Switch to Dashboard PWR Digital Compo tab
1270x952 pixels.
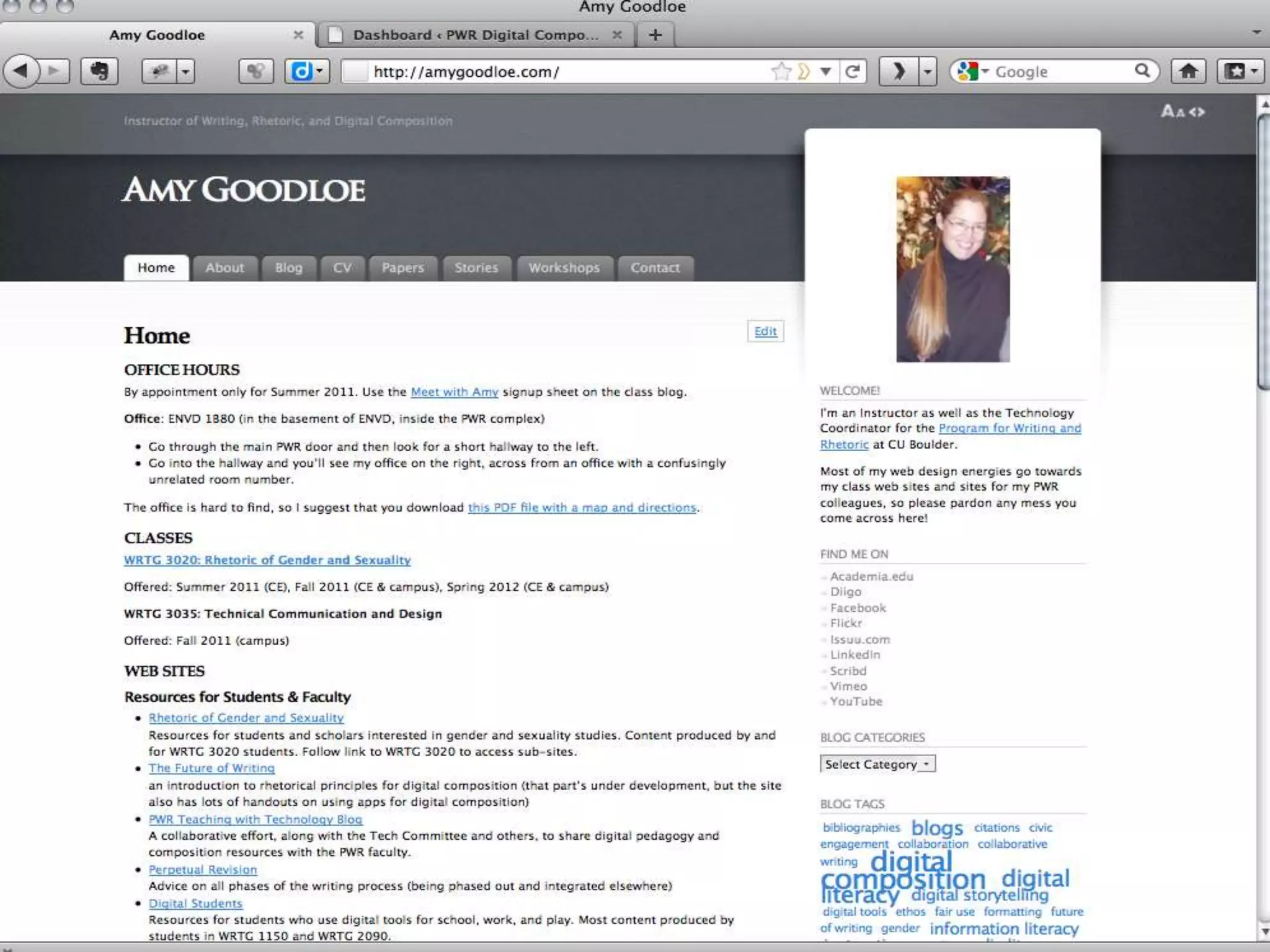point(476,35)
